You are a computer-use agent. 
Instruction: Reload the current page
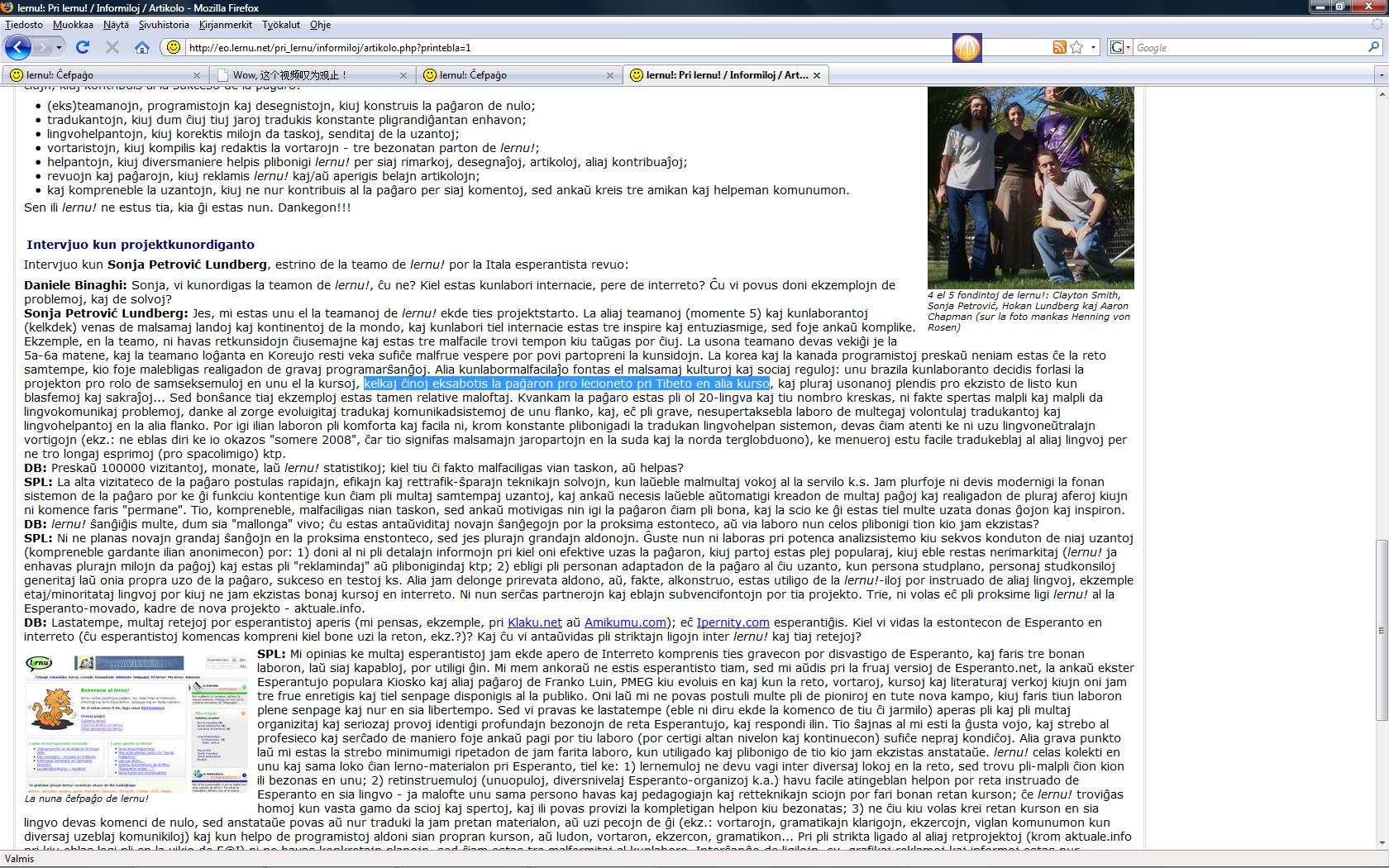(x=82, y=47)
